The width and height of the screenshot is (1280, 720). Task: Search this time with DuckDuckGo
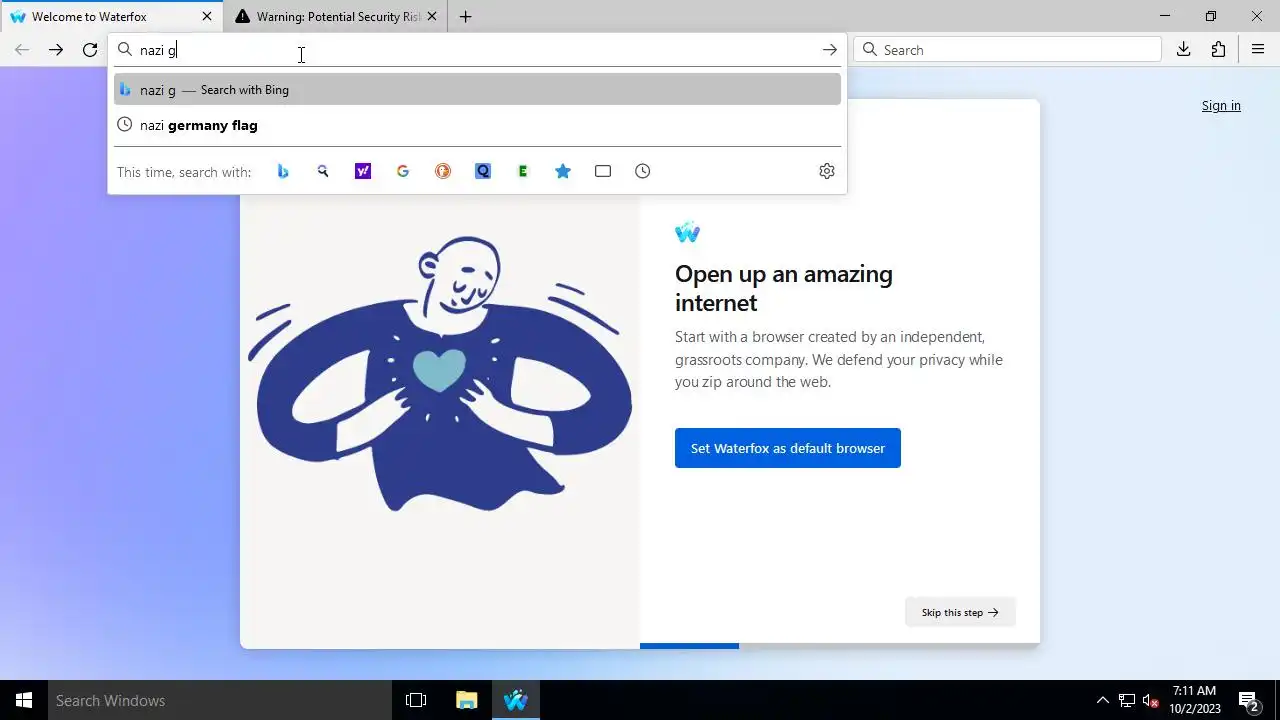point(443,171)
